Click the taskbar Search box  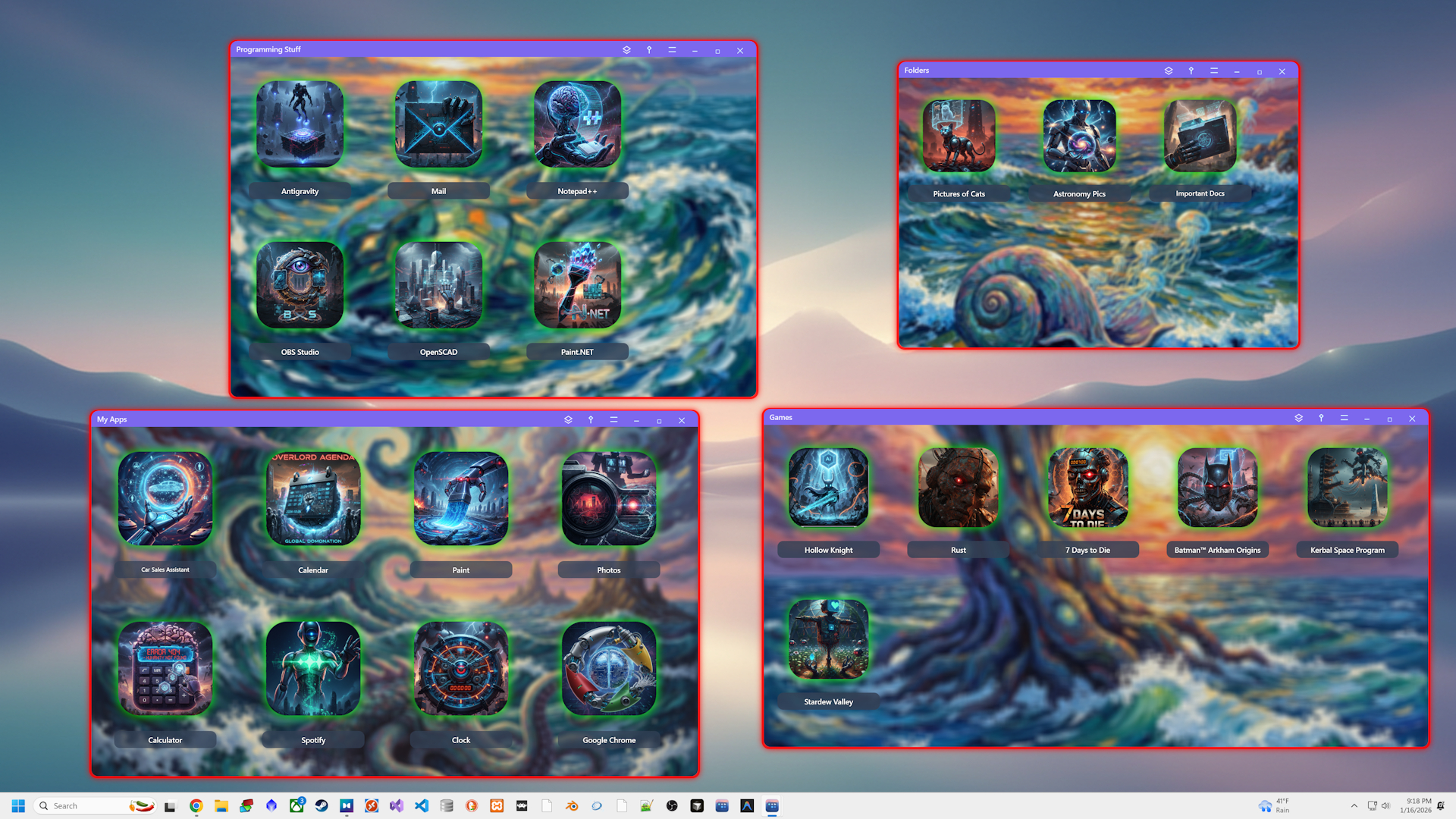click(x=83, y=806)
